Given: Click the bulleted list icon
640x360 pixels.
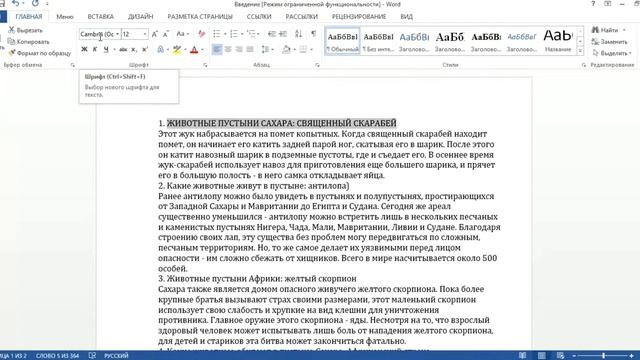Looking at the screenshot, I should pyautogui.click(x=217, y=34).
